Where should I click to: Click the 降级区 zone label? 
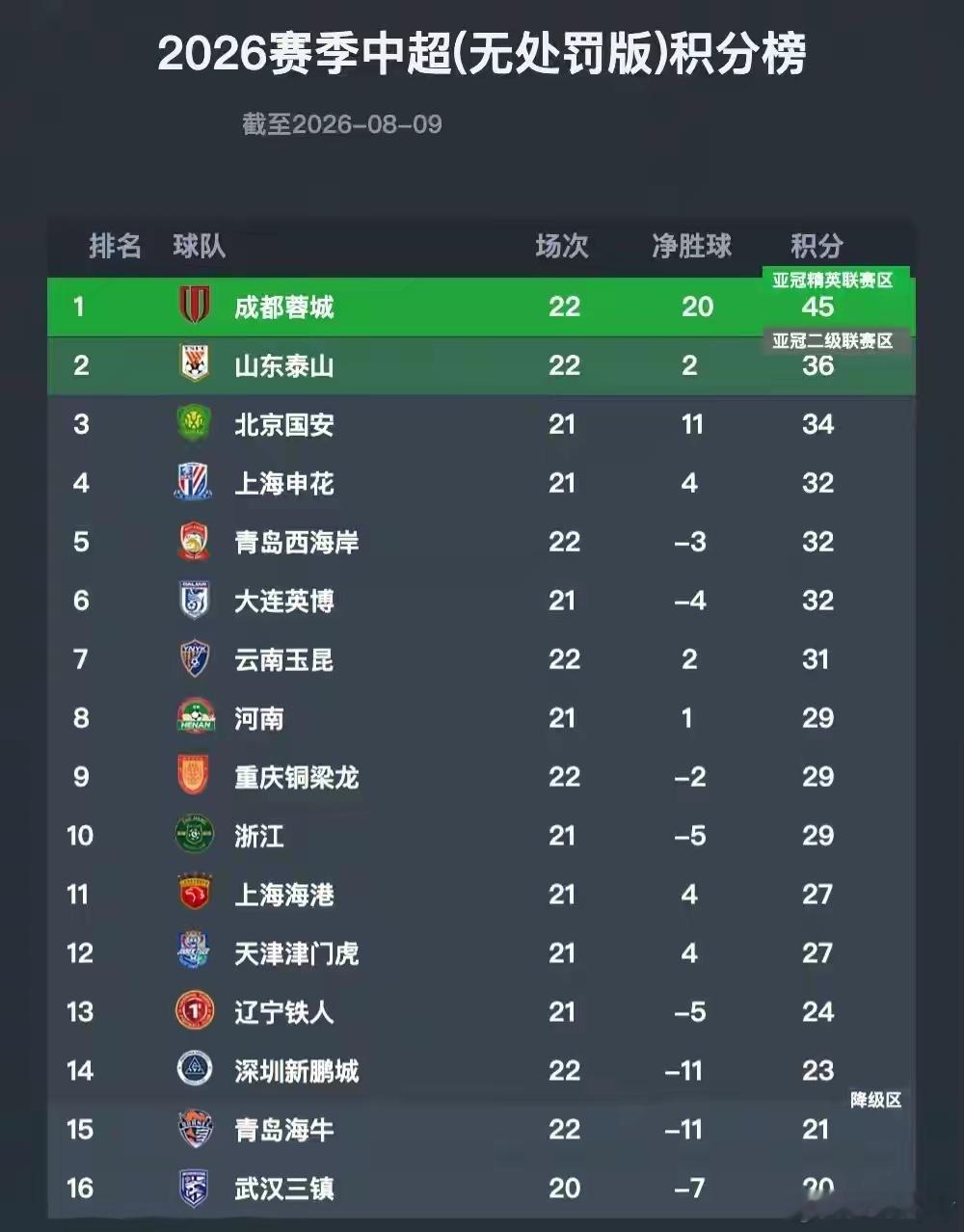[875, 1100]
